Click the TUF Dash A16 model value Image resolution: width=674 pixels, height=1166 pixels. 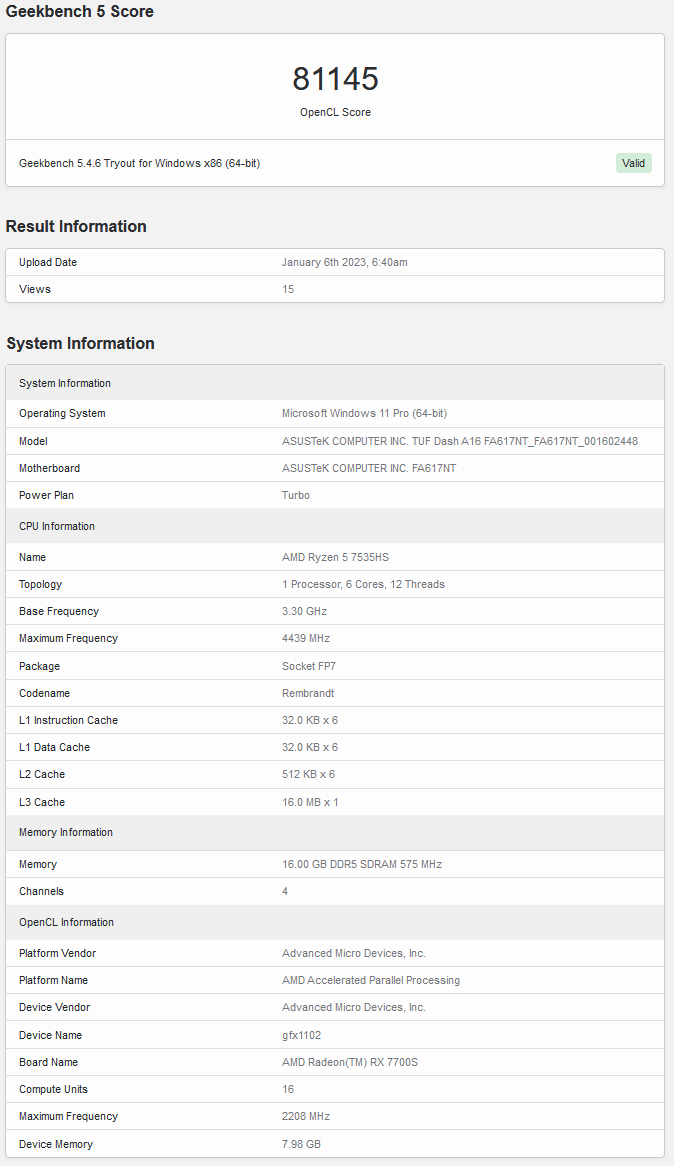[459, 441]
